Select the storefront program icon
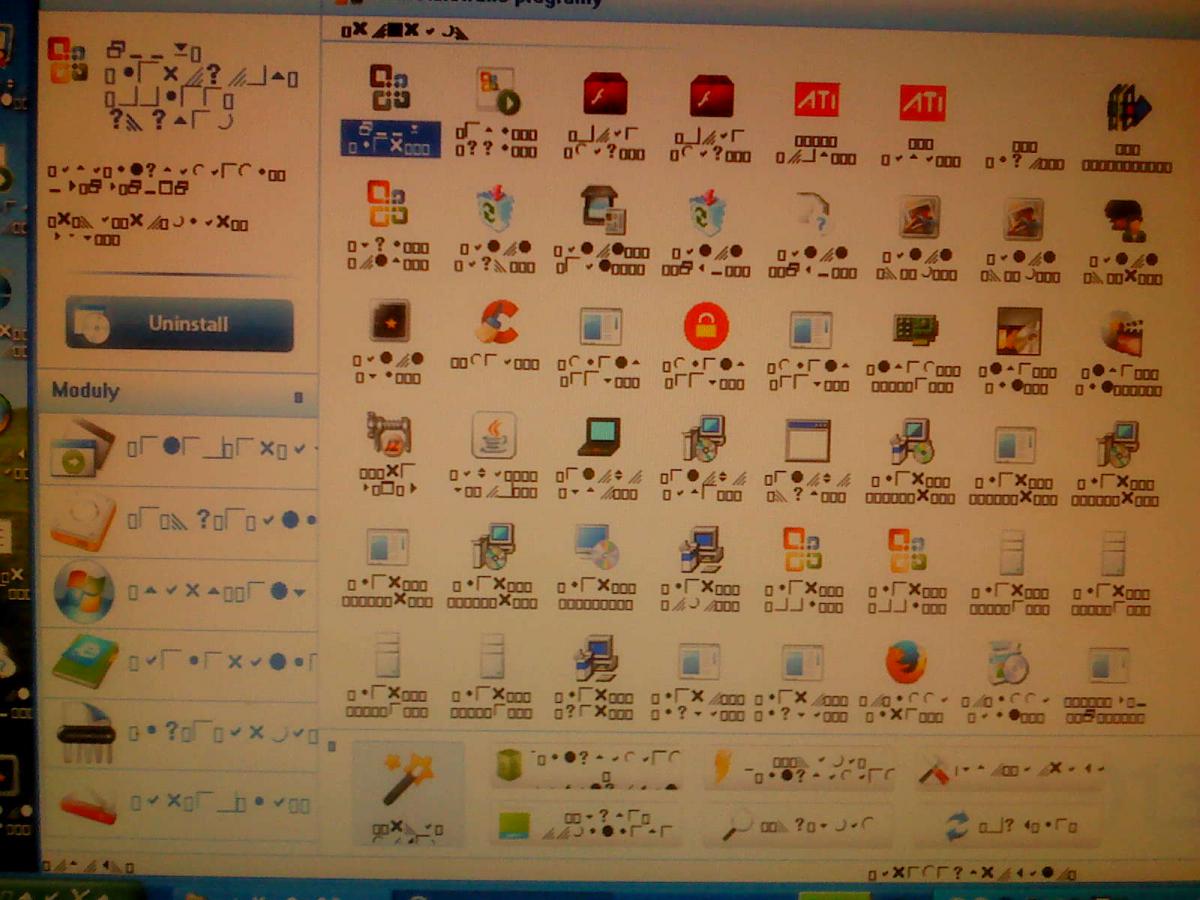 [x=605, y=211]
